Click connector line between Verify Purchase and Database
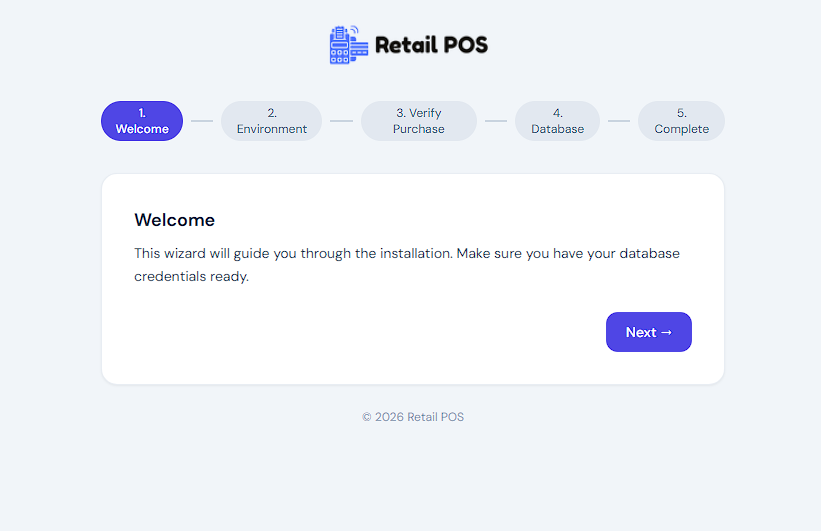Image resolution: width=821 pixels, height=531 pixels. tap(496, 121)
